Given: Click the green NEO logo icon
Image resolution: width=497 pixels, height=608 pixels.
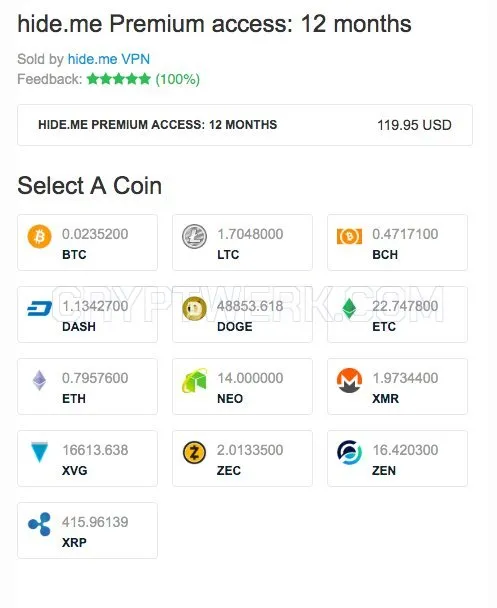Looking at the screenshot, I should tap(194, 380).
